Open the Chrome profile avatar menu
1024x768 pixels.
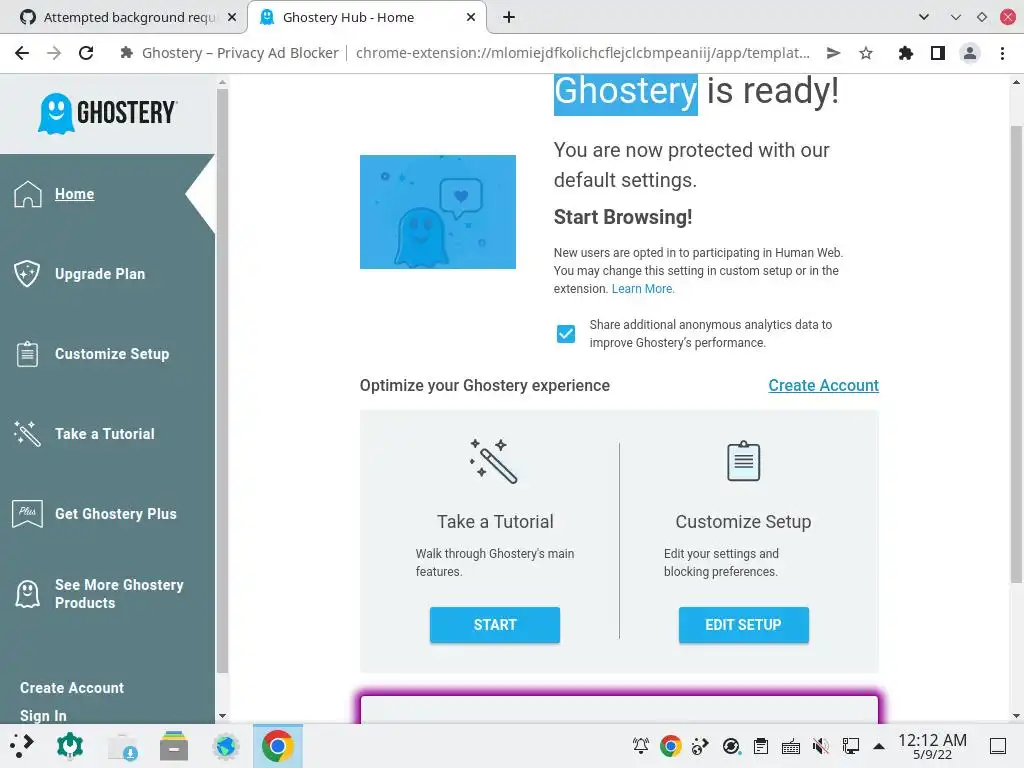click(x=970, y=53)
